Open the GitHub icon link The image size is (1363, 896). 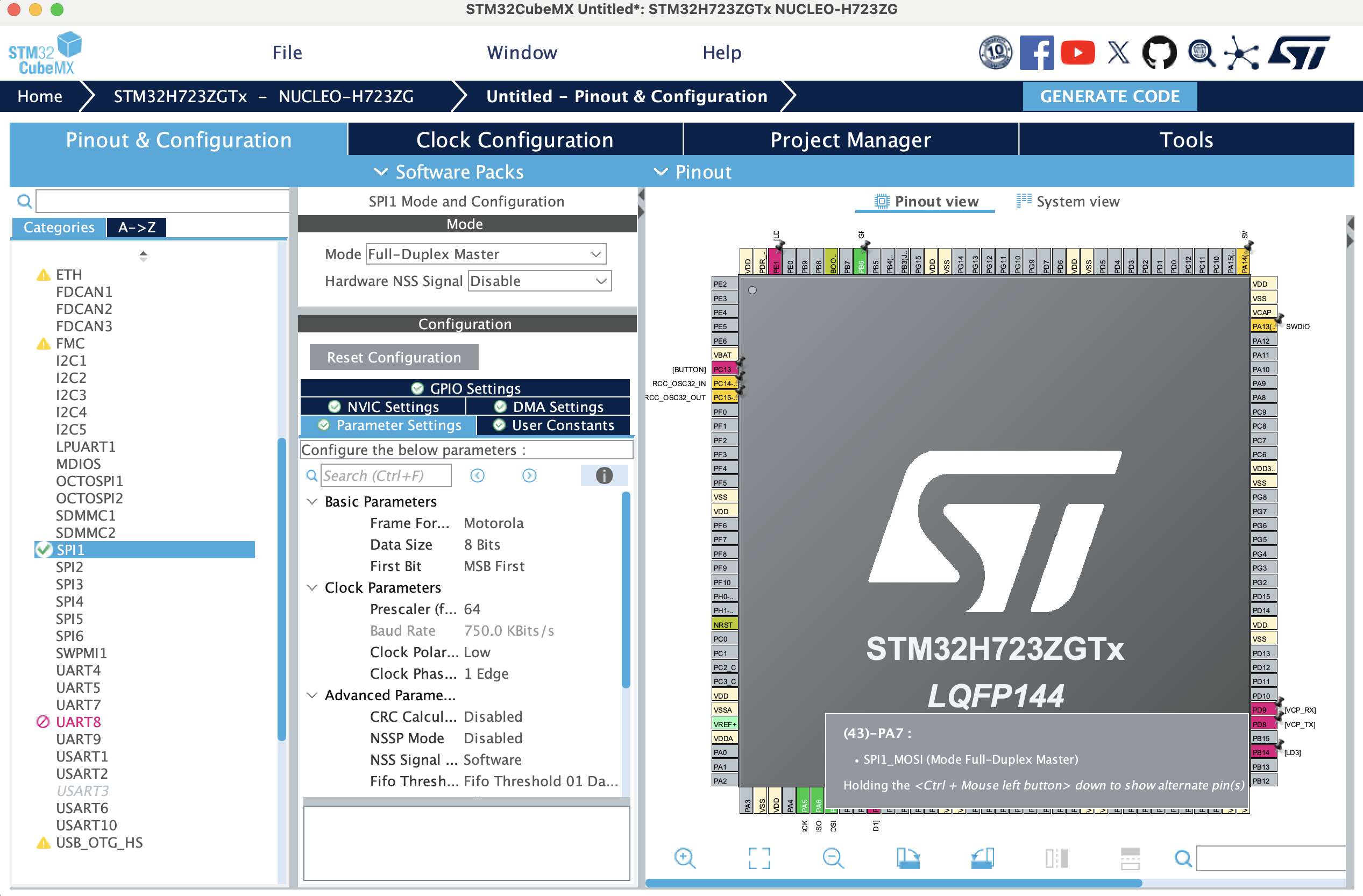click(1159, 53)
